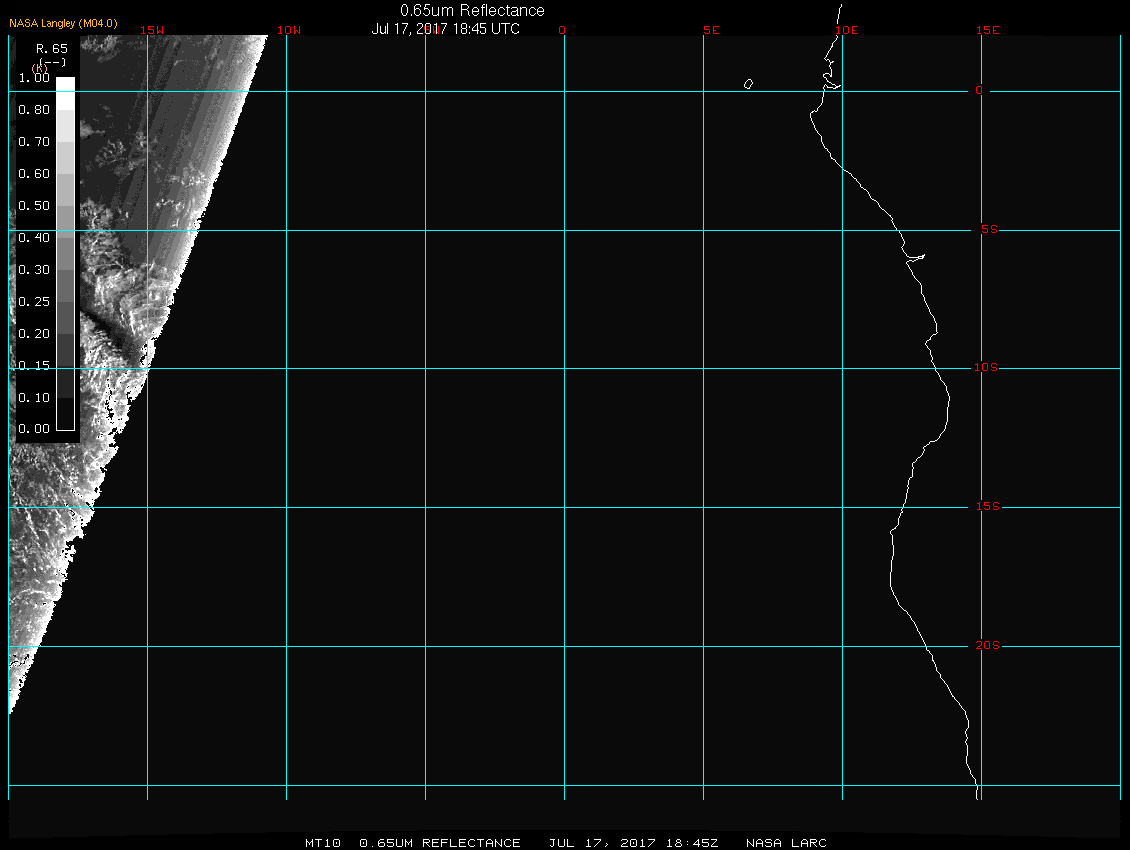
Task: Click the MT10 text in the footer caption
Action: pos(323,843)
